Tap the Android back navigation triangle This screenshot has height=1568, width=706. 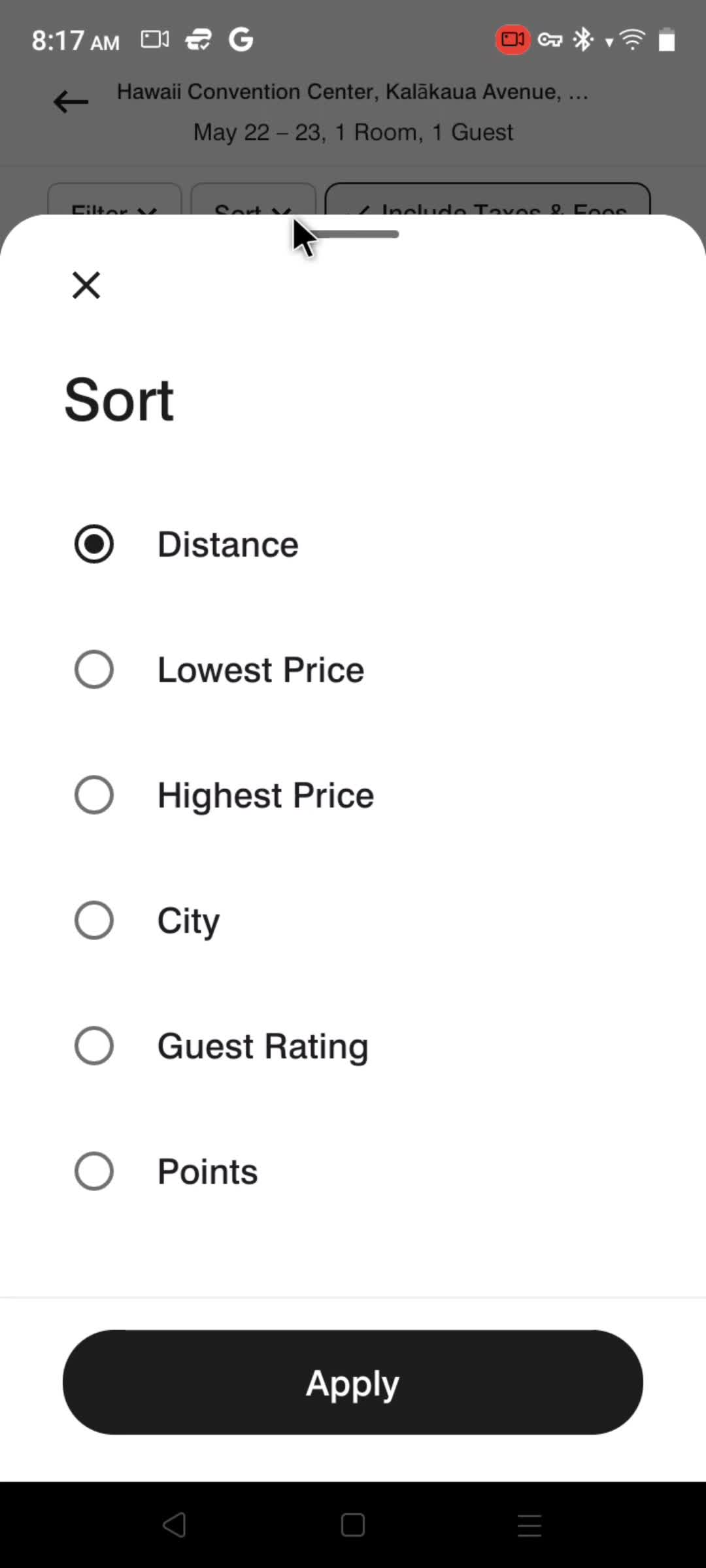point(175,1525)
